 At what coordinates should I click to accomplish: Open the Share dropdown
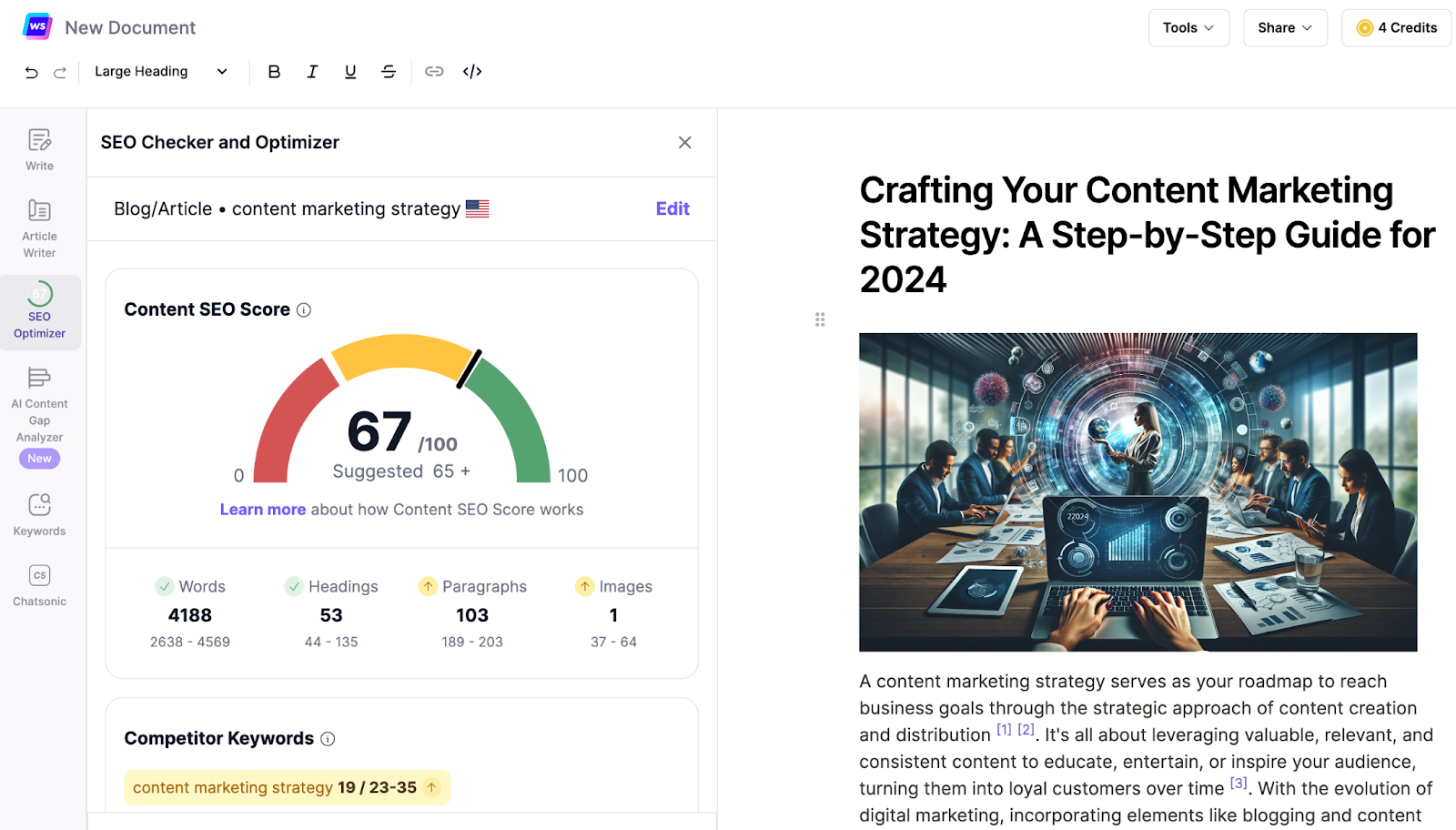coord(1284,27)
